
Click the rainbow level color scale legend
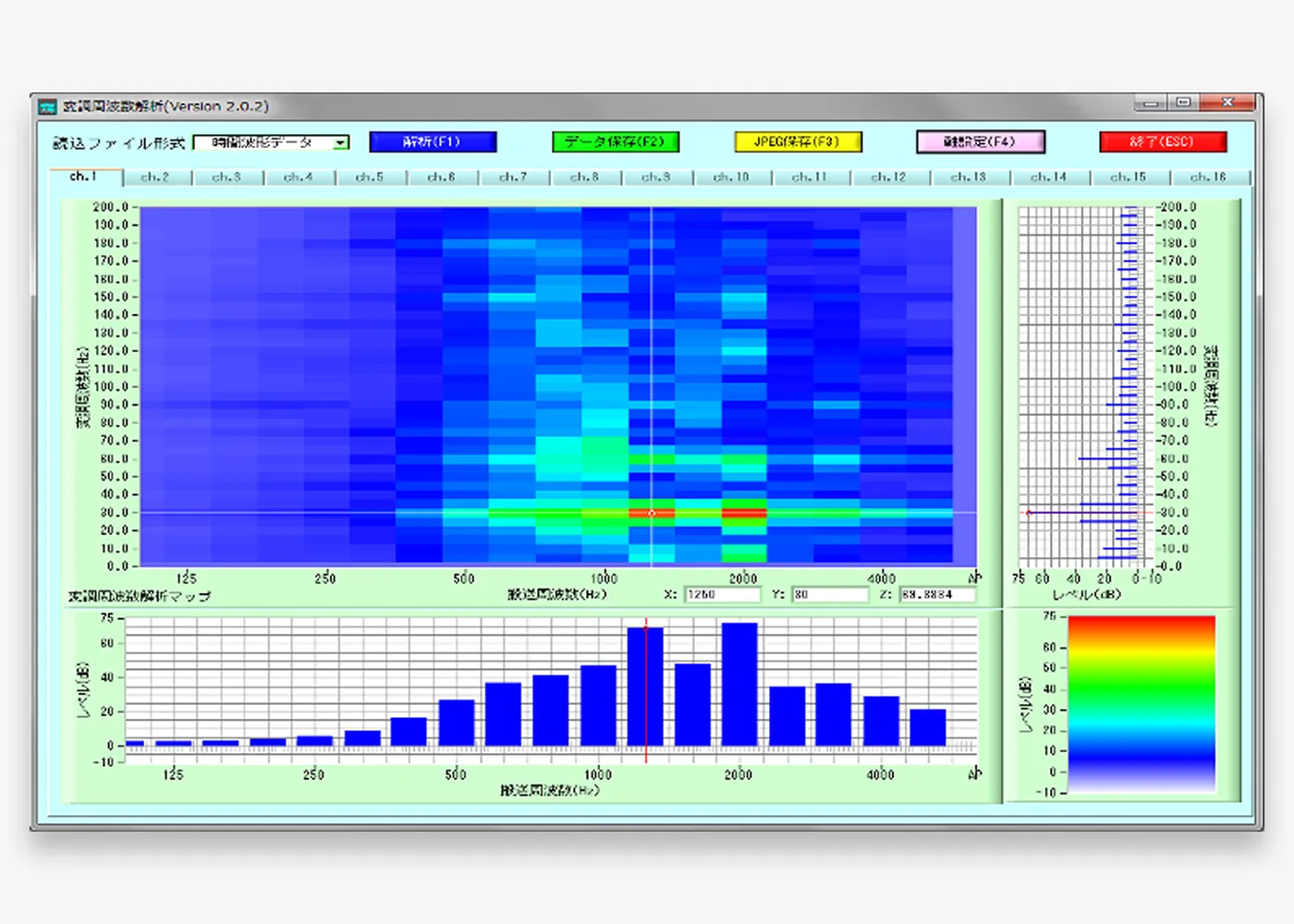tap(1141, 702)
